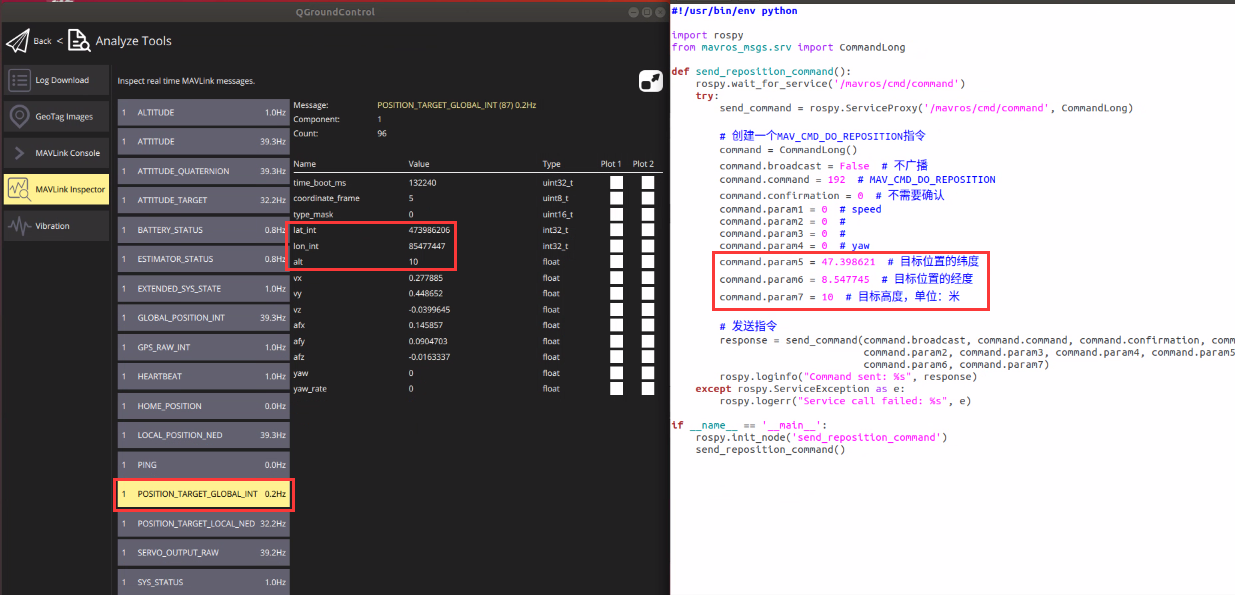
Task: Select the ALTITUDE message row
Action: (x=203, y=112)
